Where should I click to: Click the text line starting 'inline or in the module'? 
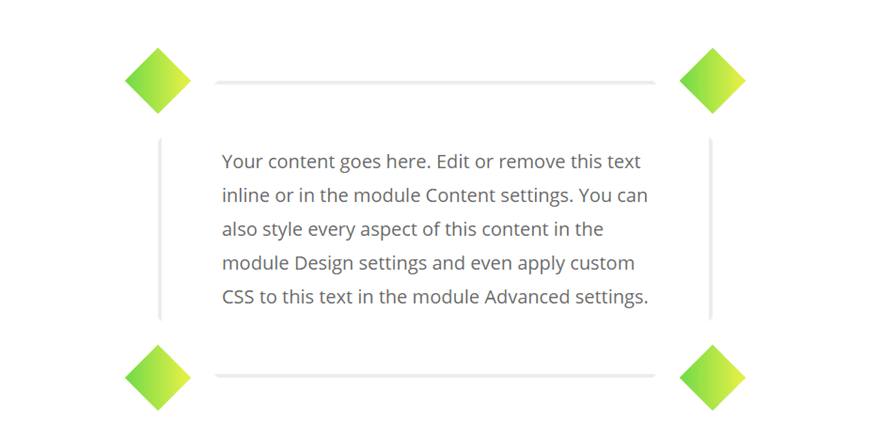click(434, 196)
